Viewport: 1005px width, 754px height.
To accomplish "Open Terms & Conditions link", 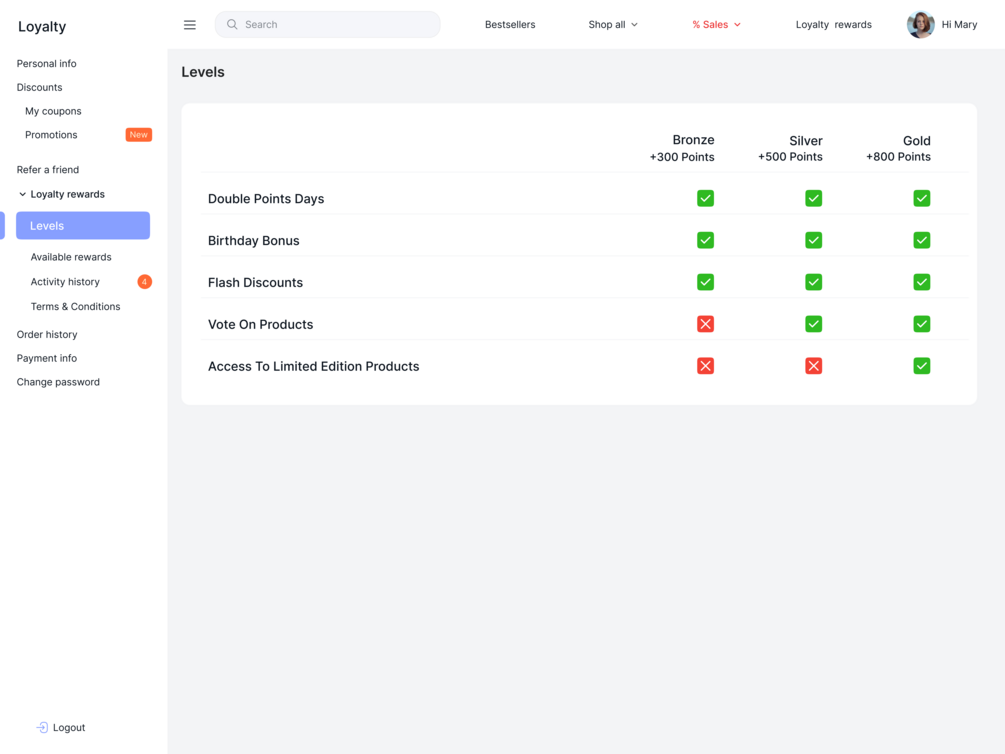I will coord(75,307).
